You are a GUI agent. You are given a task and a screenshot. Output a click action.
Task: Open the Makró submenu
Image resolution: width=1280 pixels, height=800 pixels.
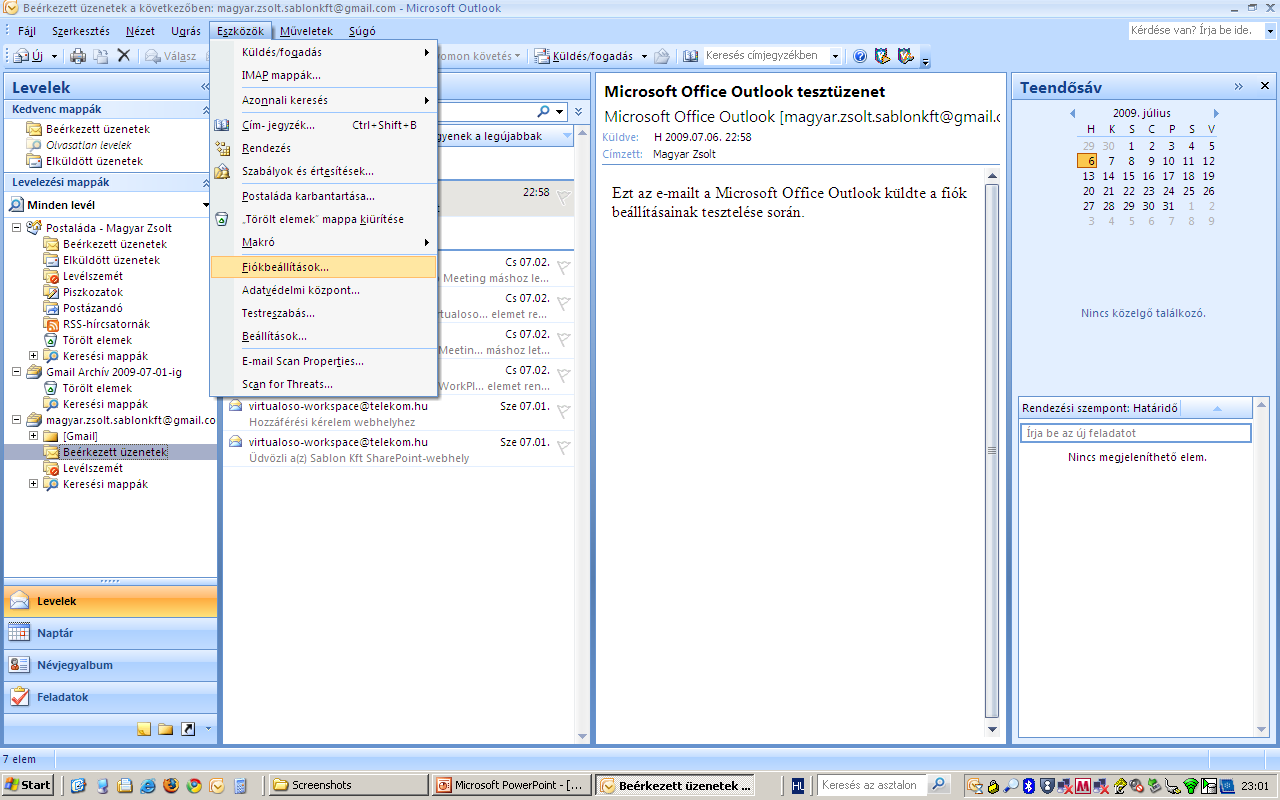pos(324,242)
